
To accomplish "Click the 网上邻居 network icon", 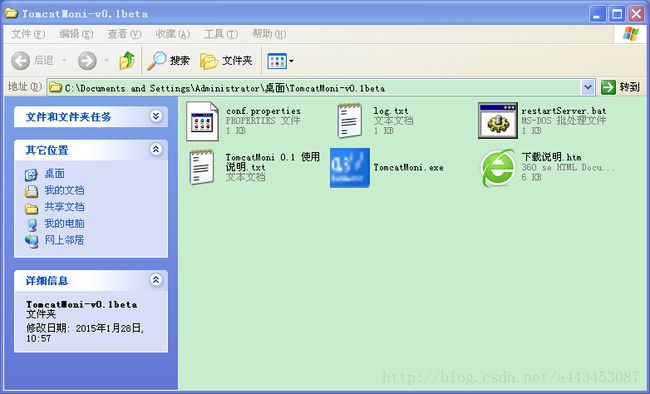I will (32, 241).
